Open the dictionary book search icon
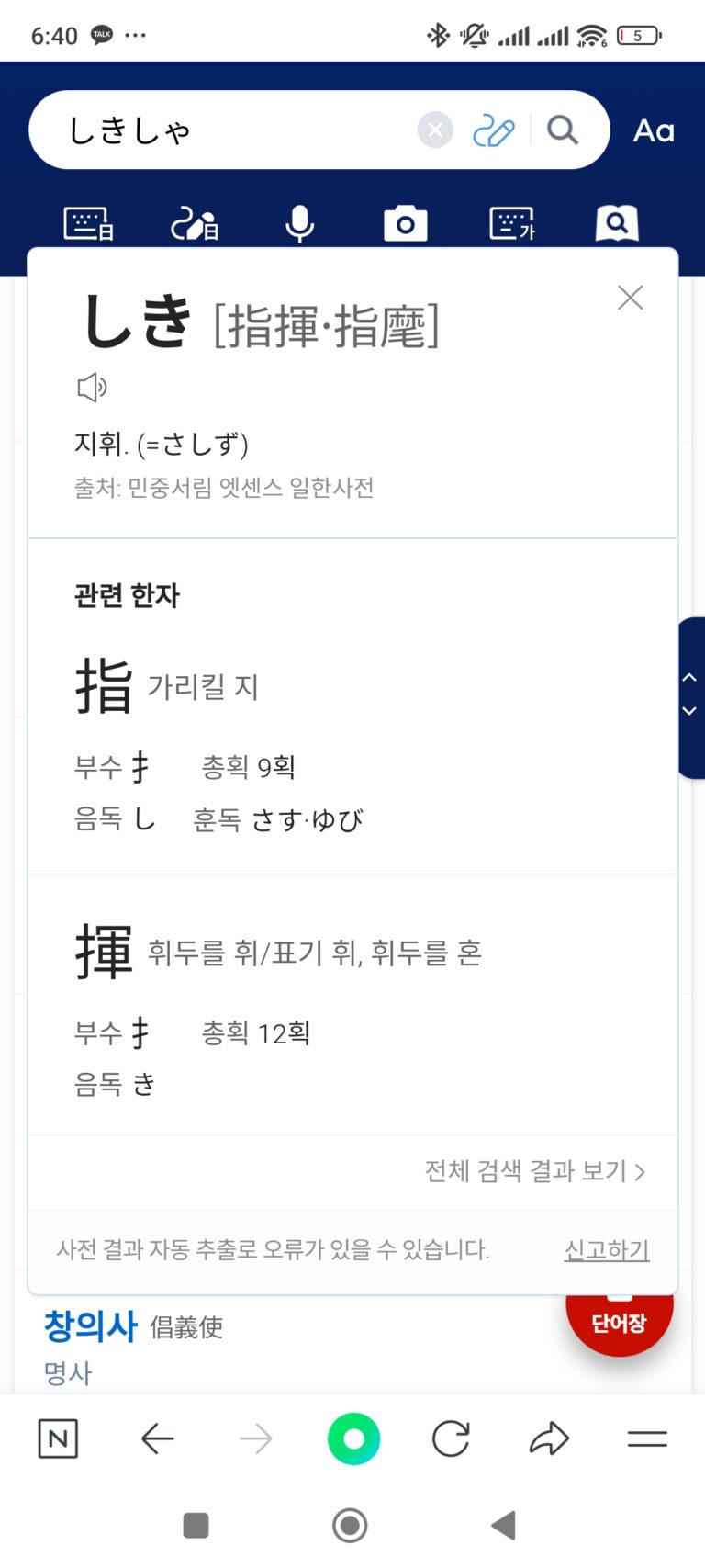The image size is (705, 1568). pyautogui.click(x=617, y=223)
